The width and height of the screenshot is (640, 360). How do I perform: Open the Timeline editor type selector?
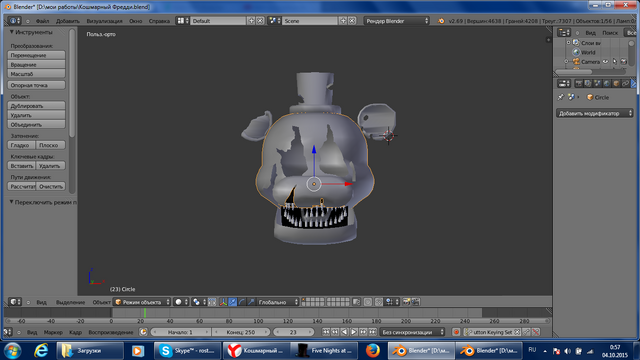click(x=8, y=332)
